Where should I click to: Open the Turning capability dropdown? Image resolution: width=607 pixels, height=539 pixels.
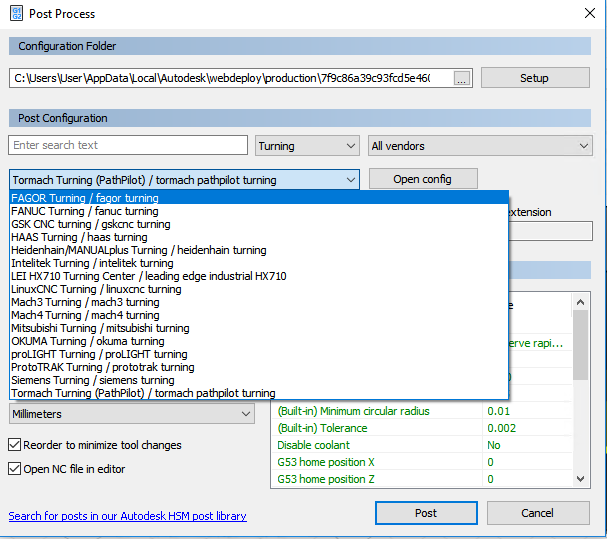[x=307, y=146]
